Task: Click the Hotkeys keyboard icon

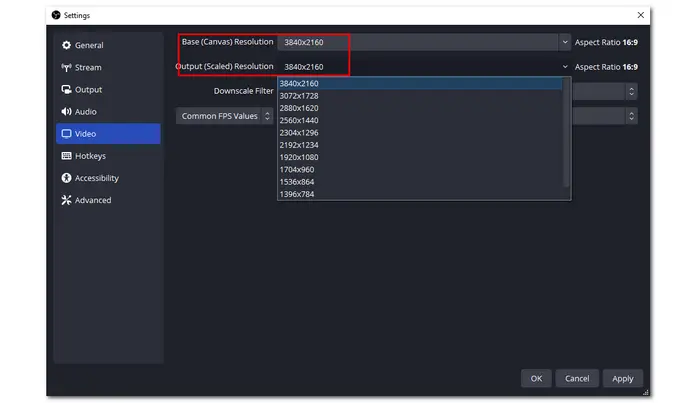Action: click(x=66, y=156)
